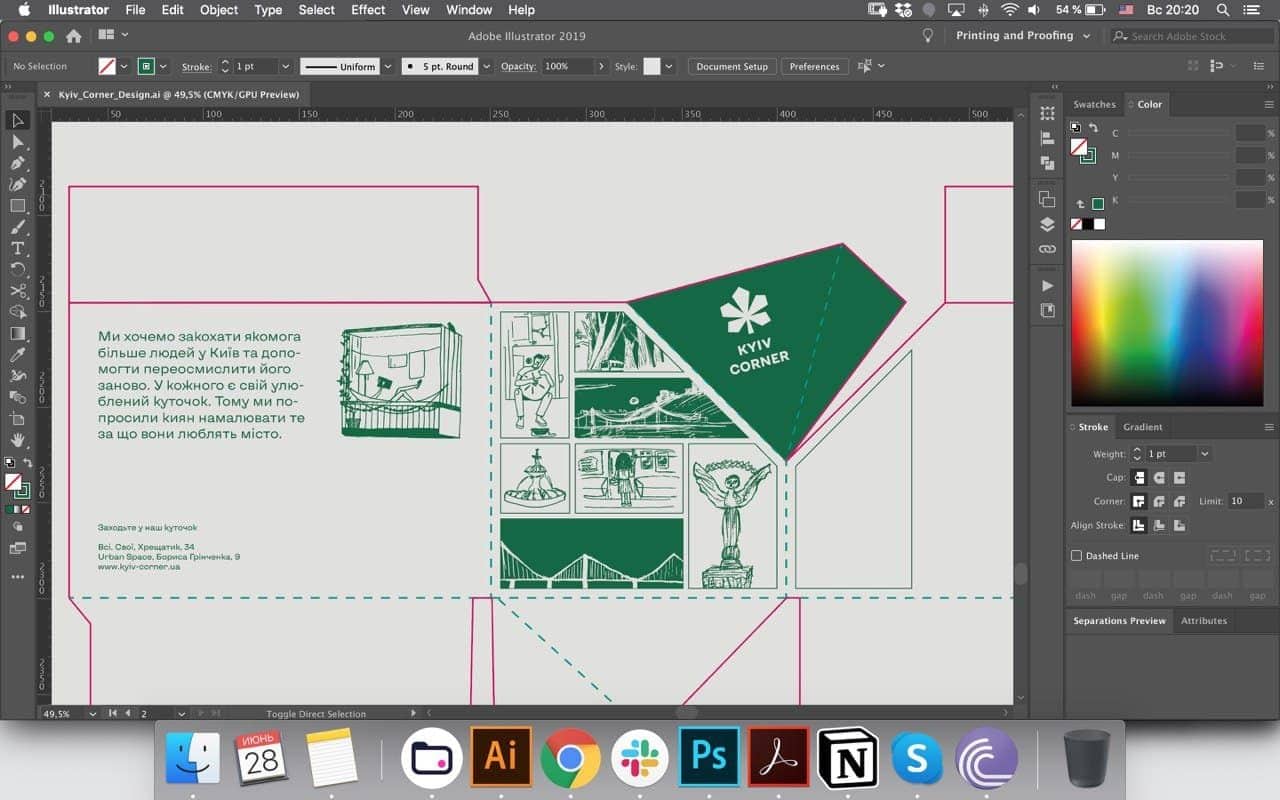
Task: Choose Round Join corner option
Action: click(1159, 501)
